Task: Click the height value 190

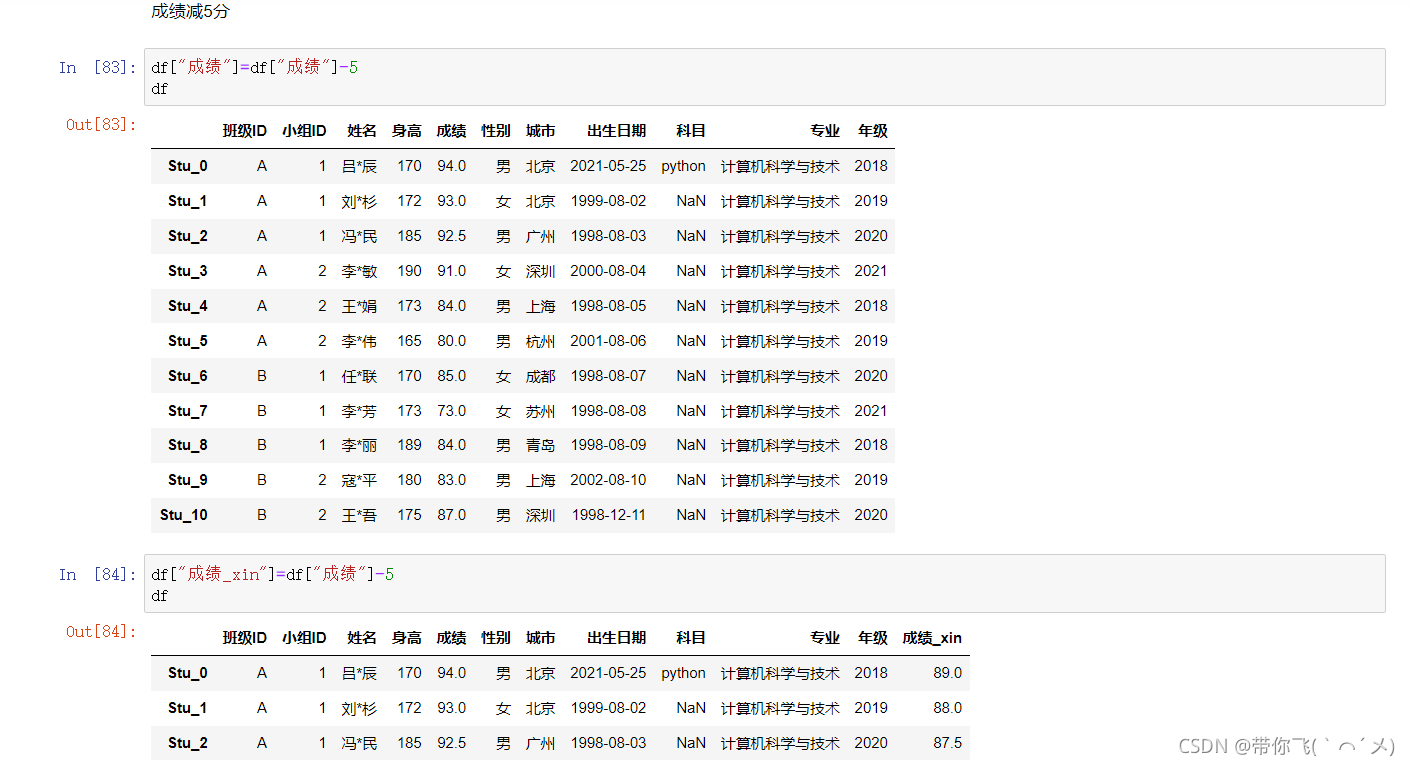Action: pyautogui.click(x=409, y=271)
